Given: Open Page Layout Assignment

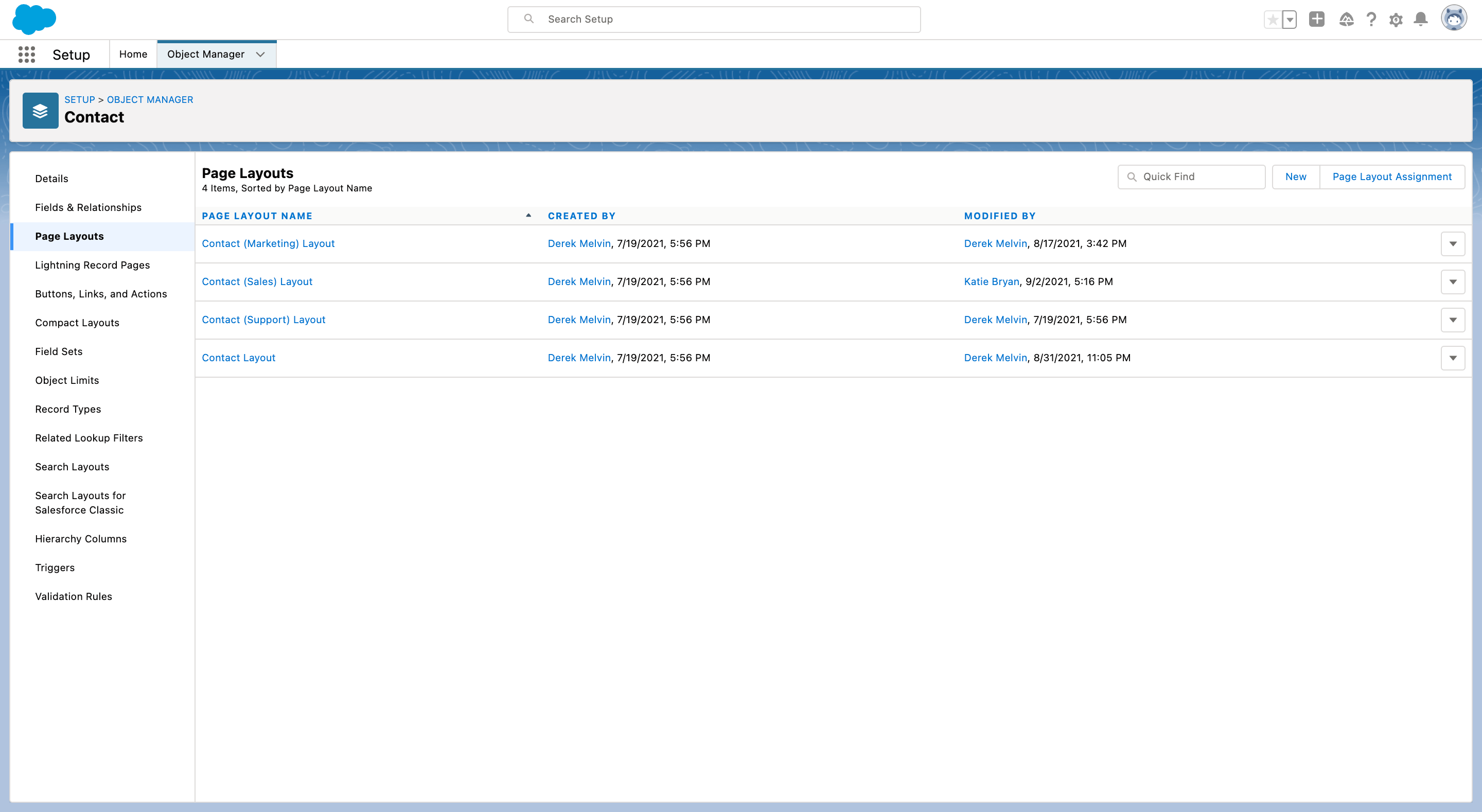Looking at the screenshot, I should [x=1392, y=176].
